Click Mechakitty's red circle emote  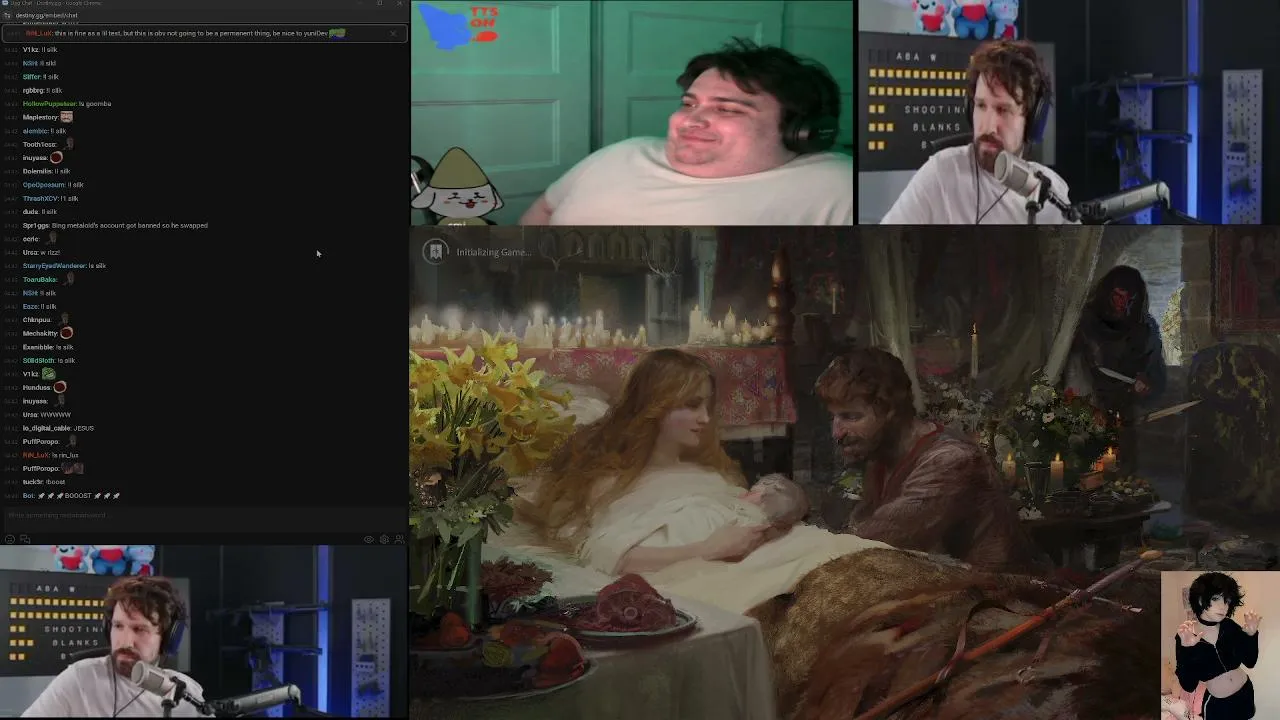[x=66, y=333]
